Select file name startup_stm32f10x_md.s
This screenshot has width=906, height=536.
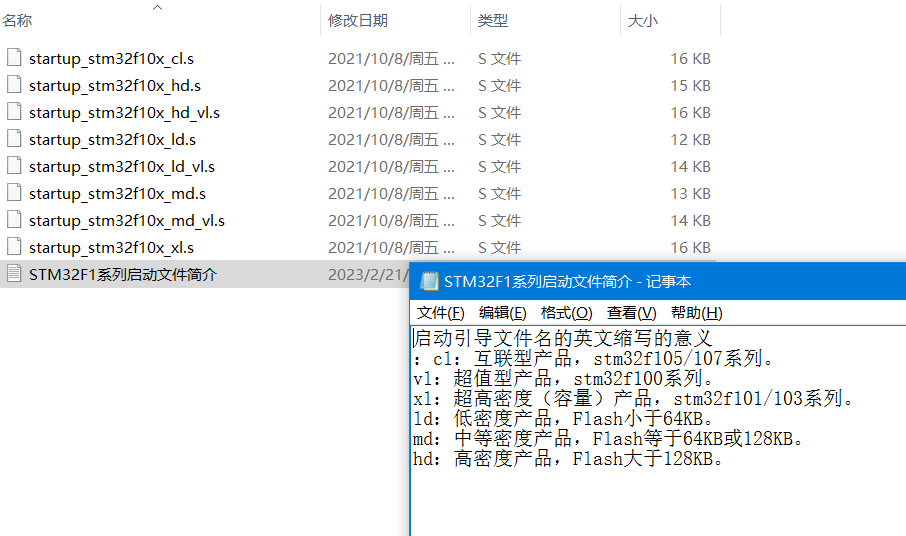coord(117,194)
